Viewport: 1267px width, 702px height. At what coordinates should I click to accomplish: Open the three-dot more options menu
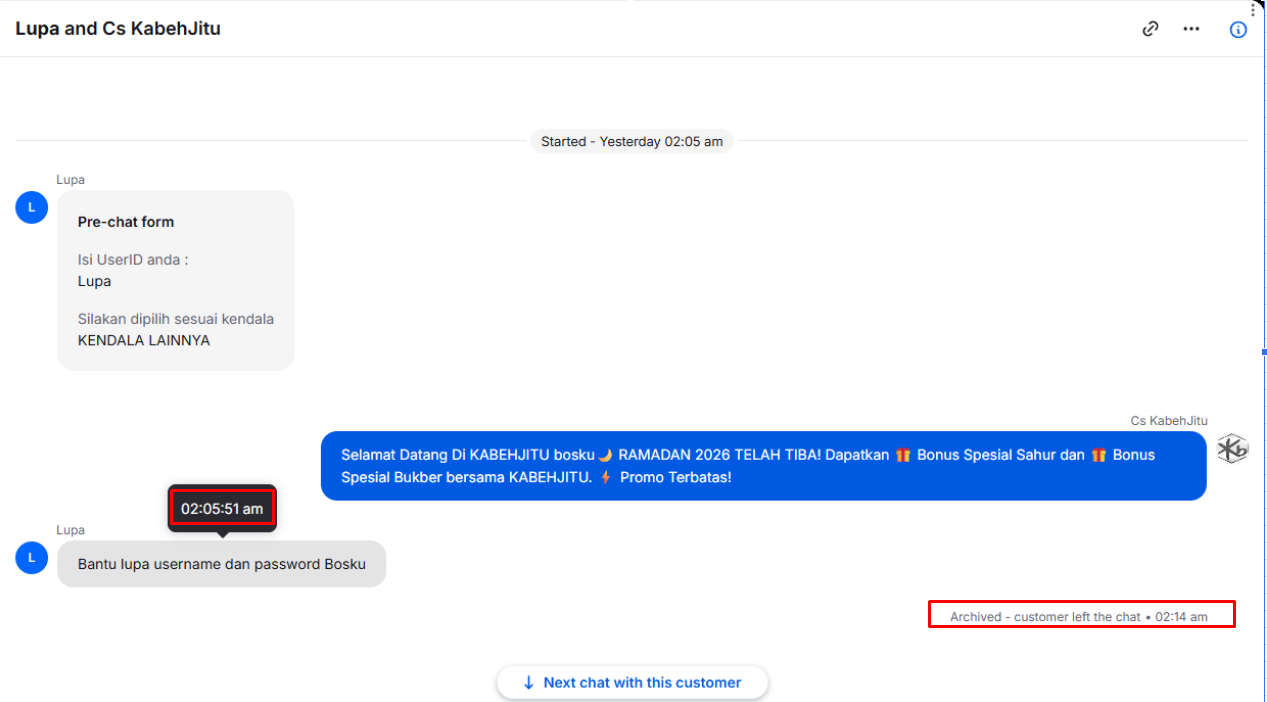1191,29
